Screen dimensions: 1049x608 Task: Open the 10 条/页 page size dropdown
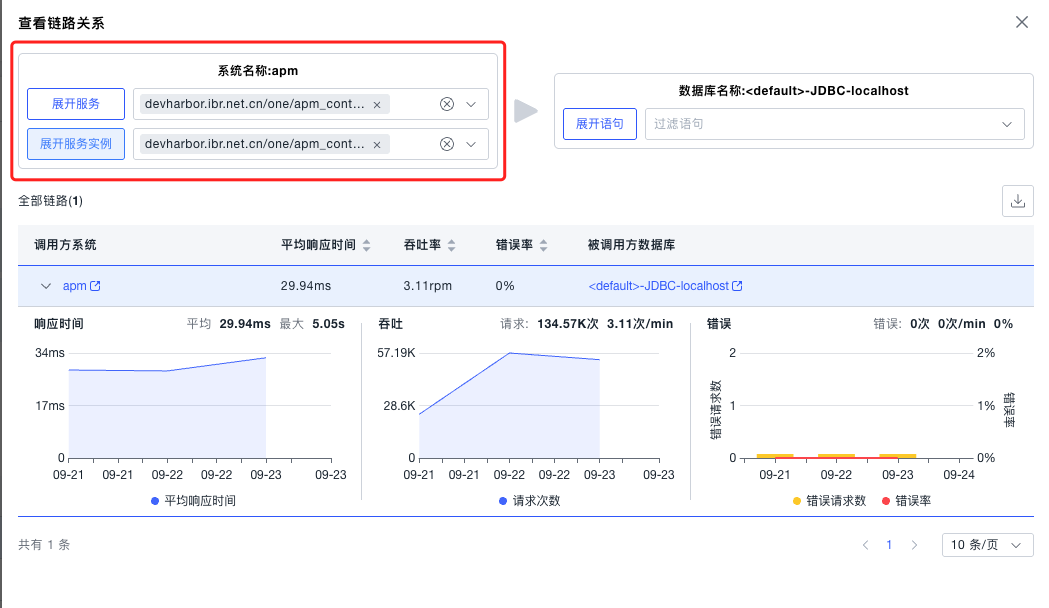tap(987, 545)
